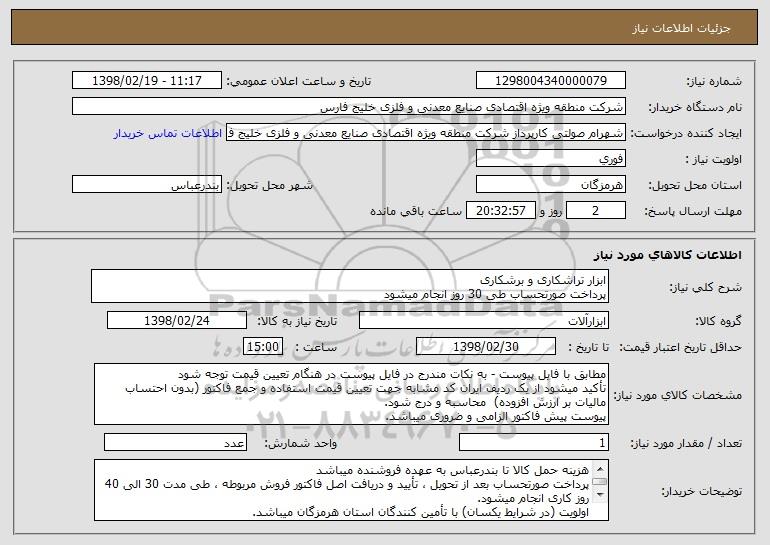Click the quantity field showing 1
The image size is (770, 545).
pyautogui.click(x=534, y=443)
